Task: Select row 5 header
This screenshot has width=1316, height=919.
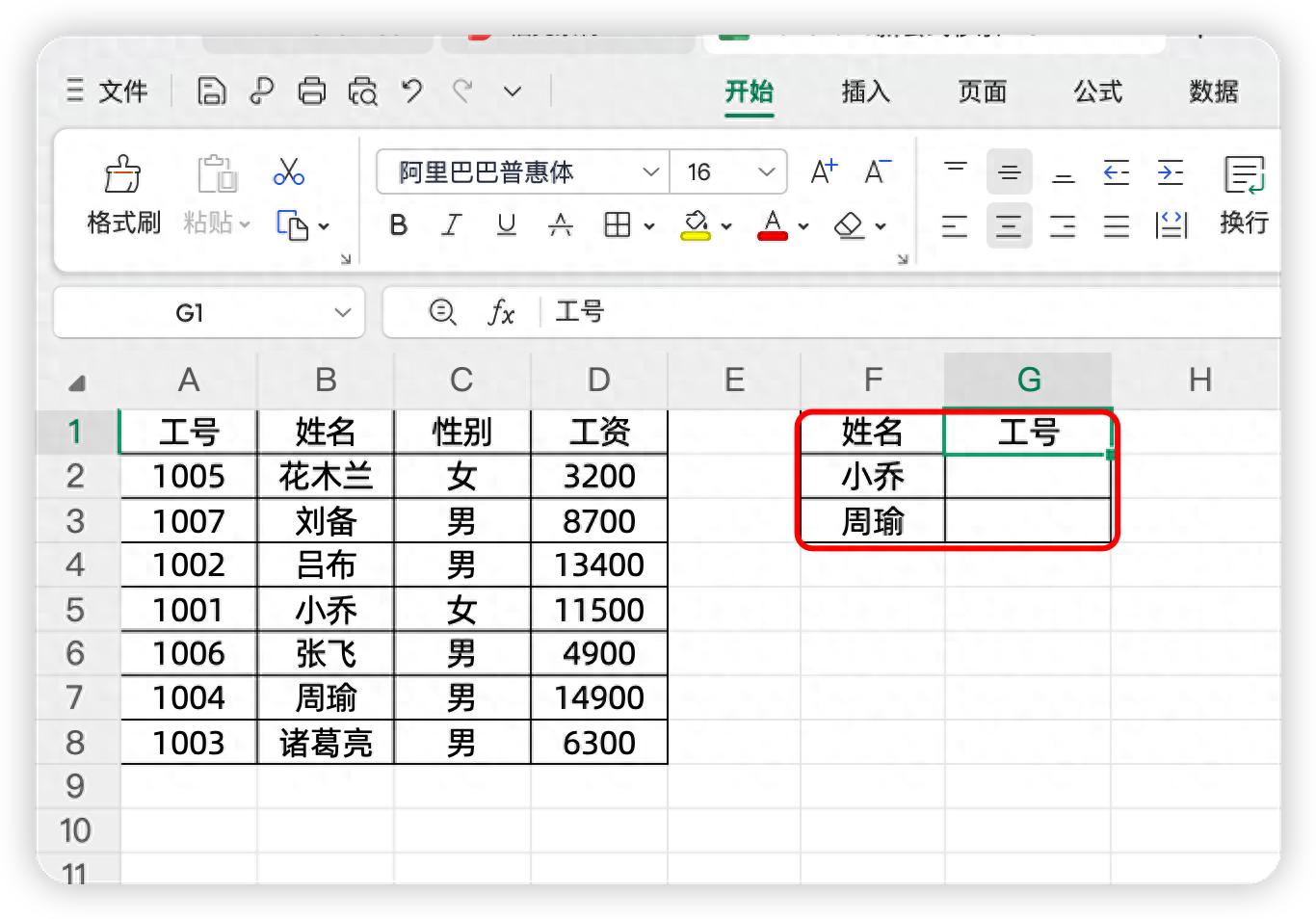Action: (75, 609)
